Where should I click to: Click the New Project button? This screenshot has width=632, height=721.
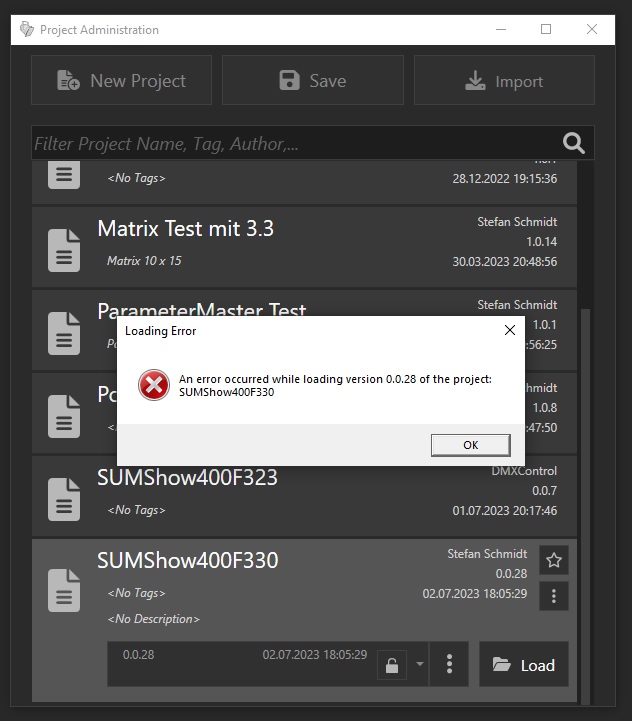121,81
